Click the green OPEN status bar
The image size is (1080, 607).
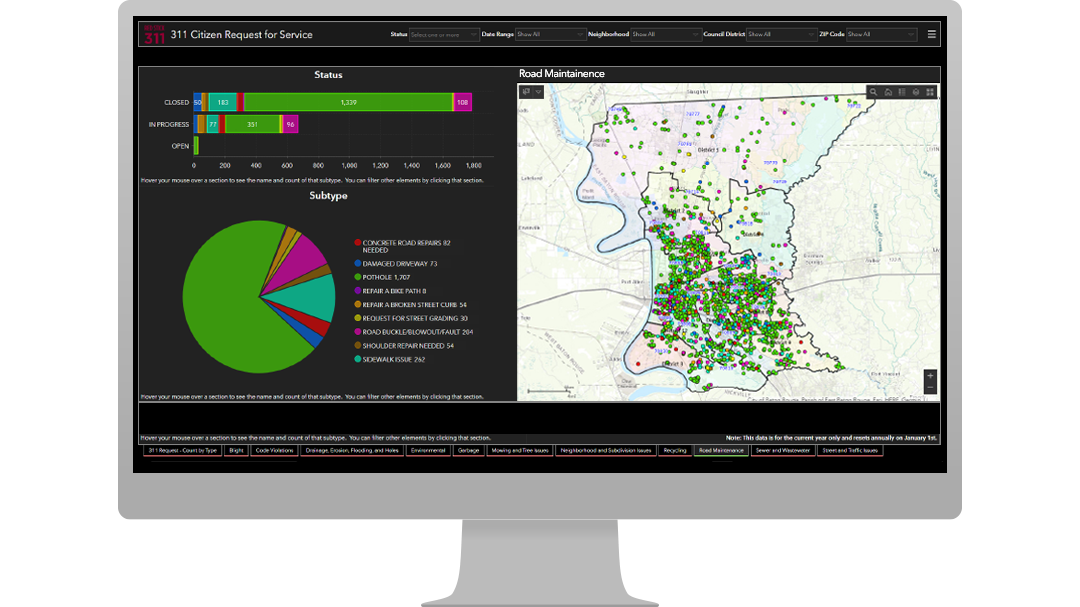pos(196,146)
